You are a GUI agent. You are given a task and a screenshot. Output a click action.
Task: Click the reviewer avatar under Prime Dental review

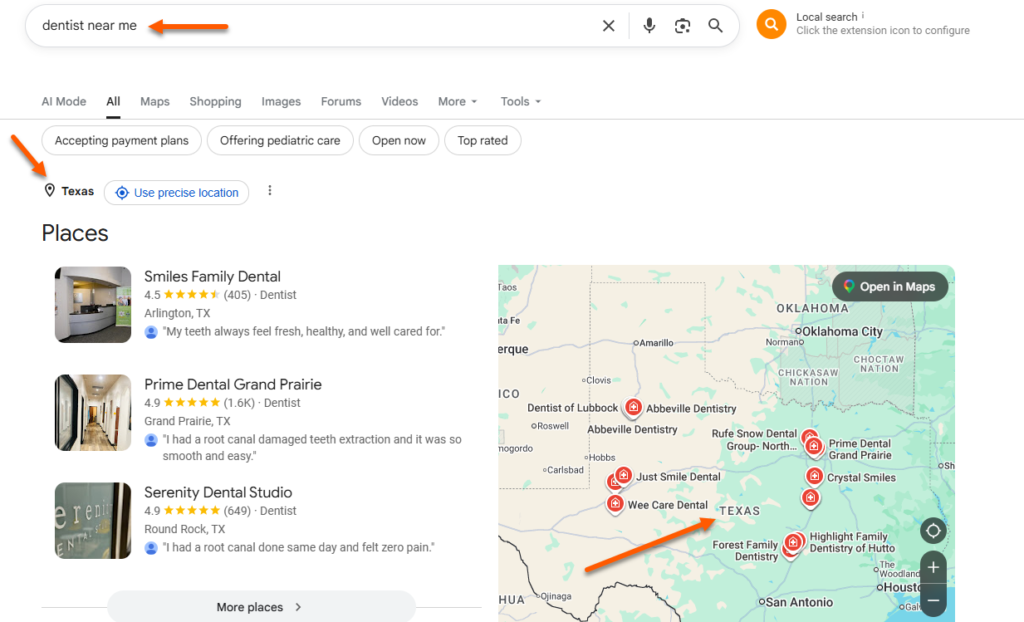151,440
